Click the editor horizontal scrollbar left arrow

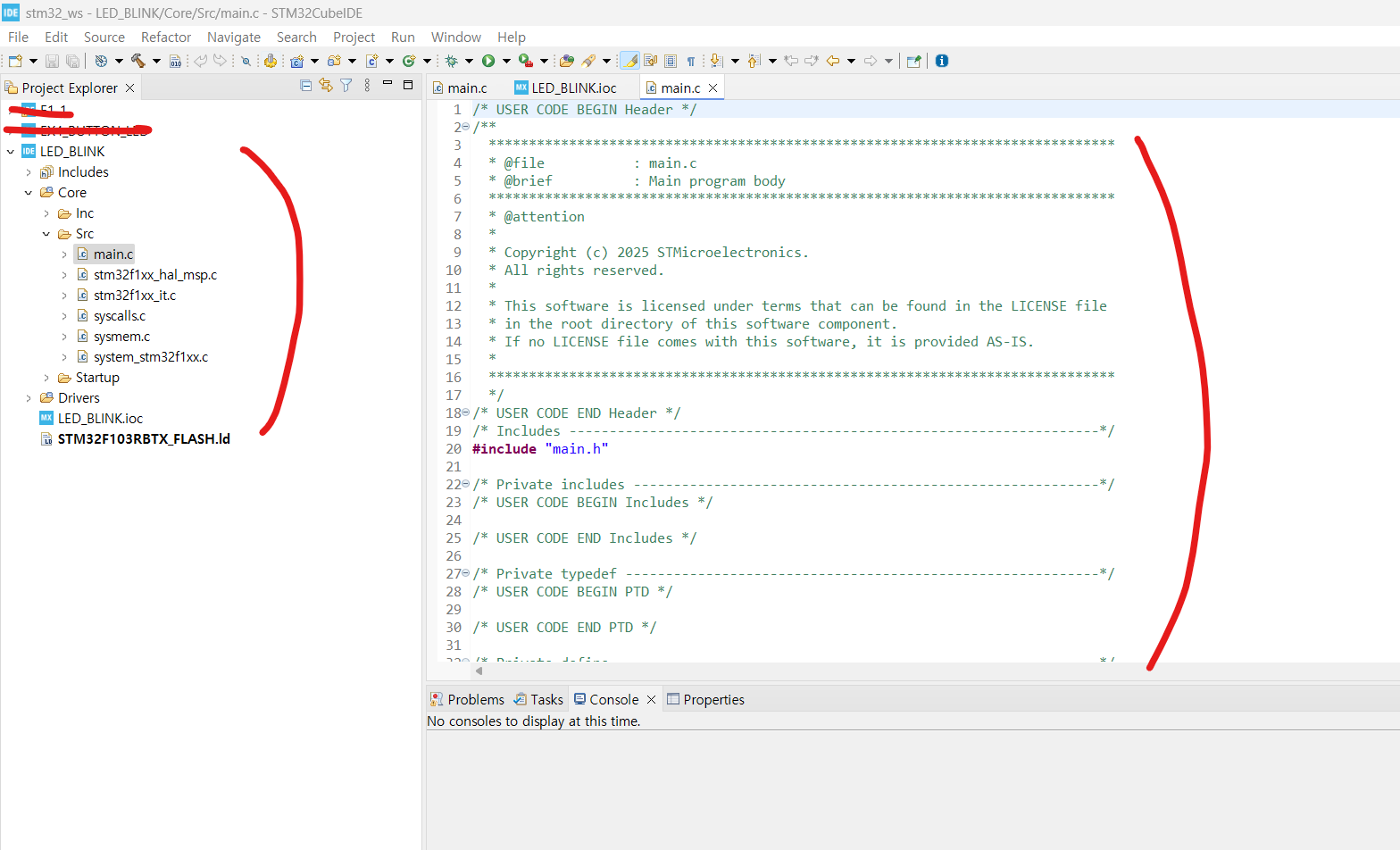click(479, 671)
